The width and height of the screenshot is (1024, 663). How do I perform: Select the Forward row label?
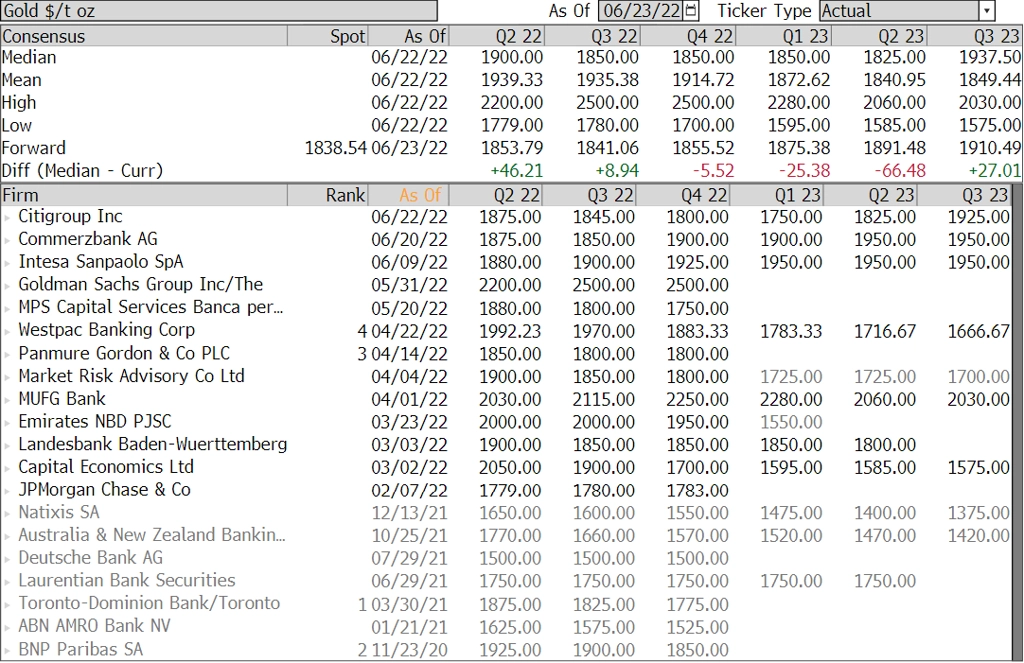(33, 148)
